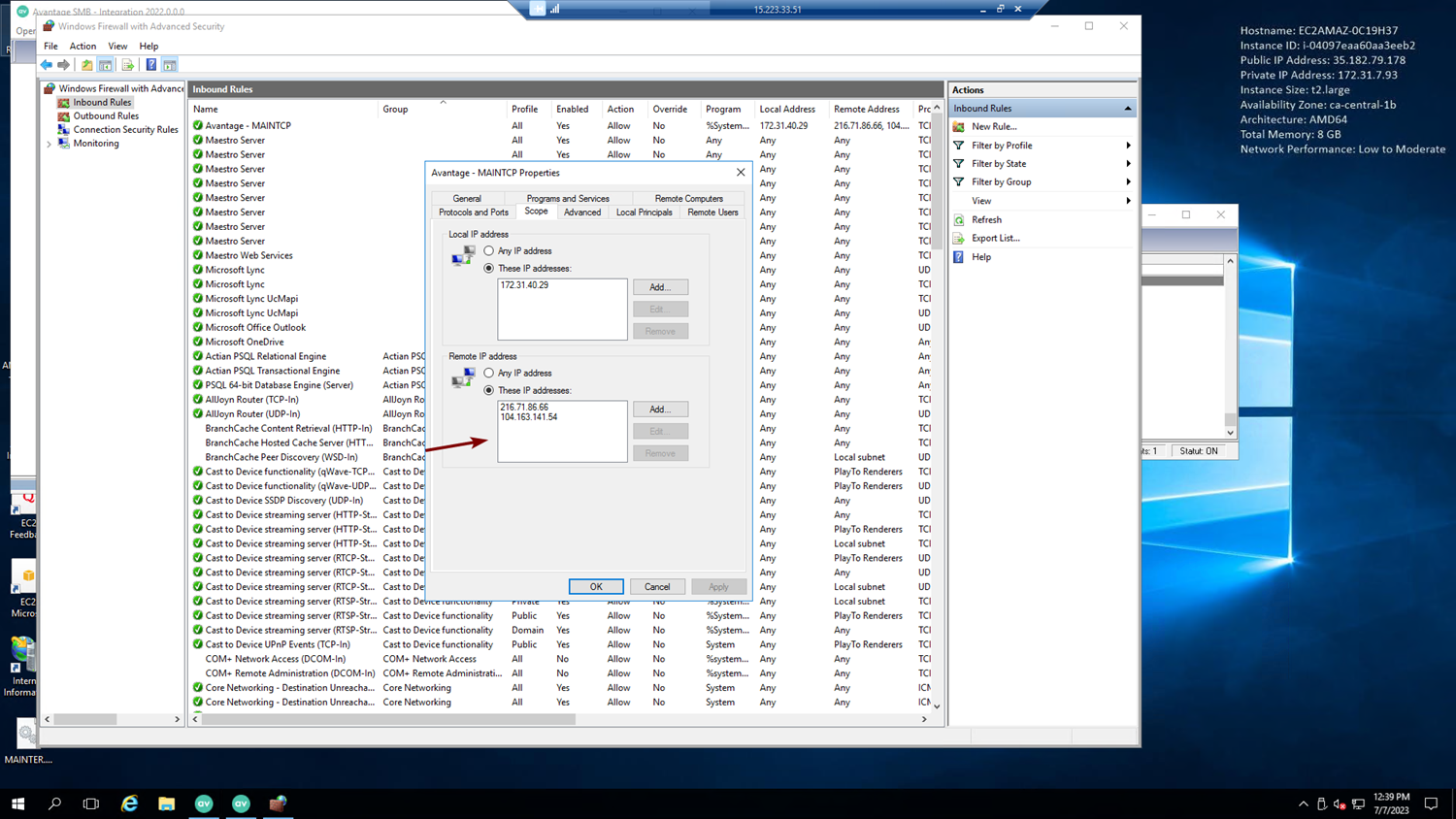This screenshot has width=1456, height=819.
Task: Click the volume speaker tray icon
Action: click(x=1340, y=803)
